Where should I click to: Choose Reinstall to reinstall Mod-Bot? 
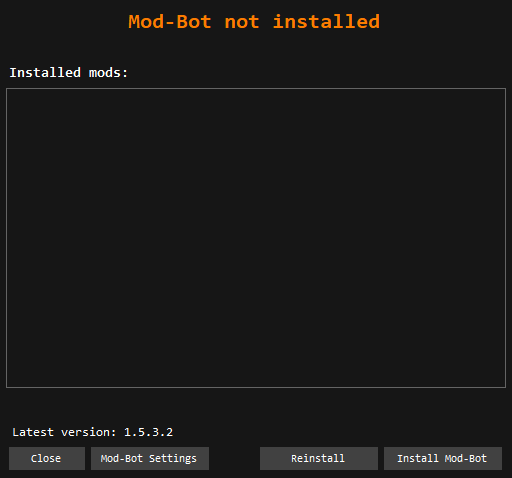319,458
